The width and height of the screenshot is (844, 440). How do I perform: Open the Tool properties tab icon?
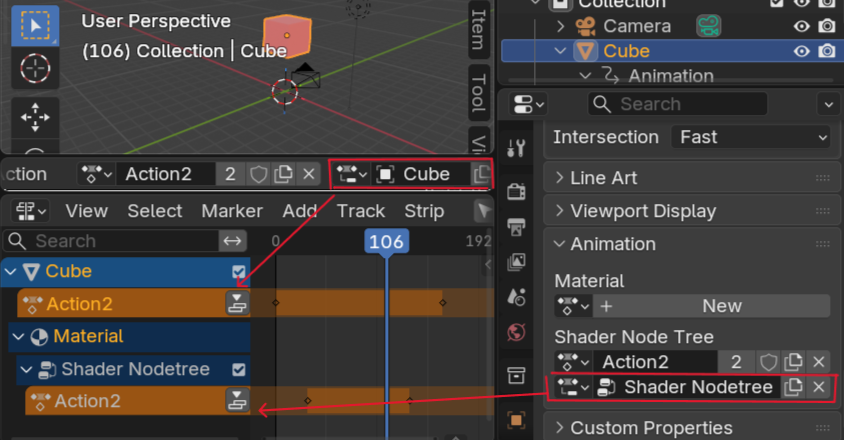click(517, 149)
